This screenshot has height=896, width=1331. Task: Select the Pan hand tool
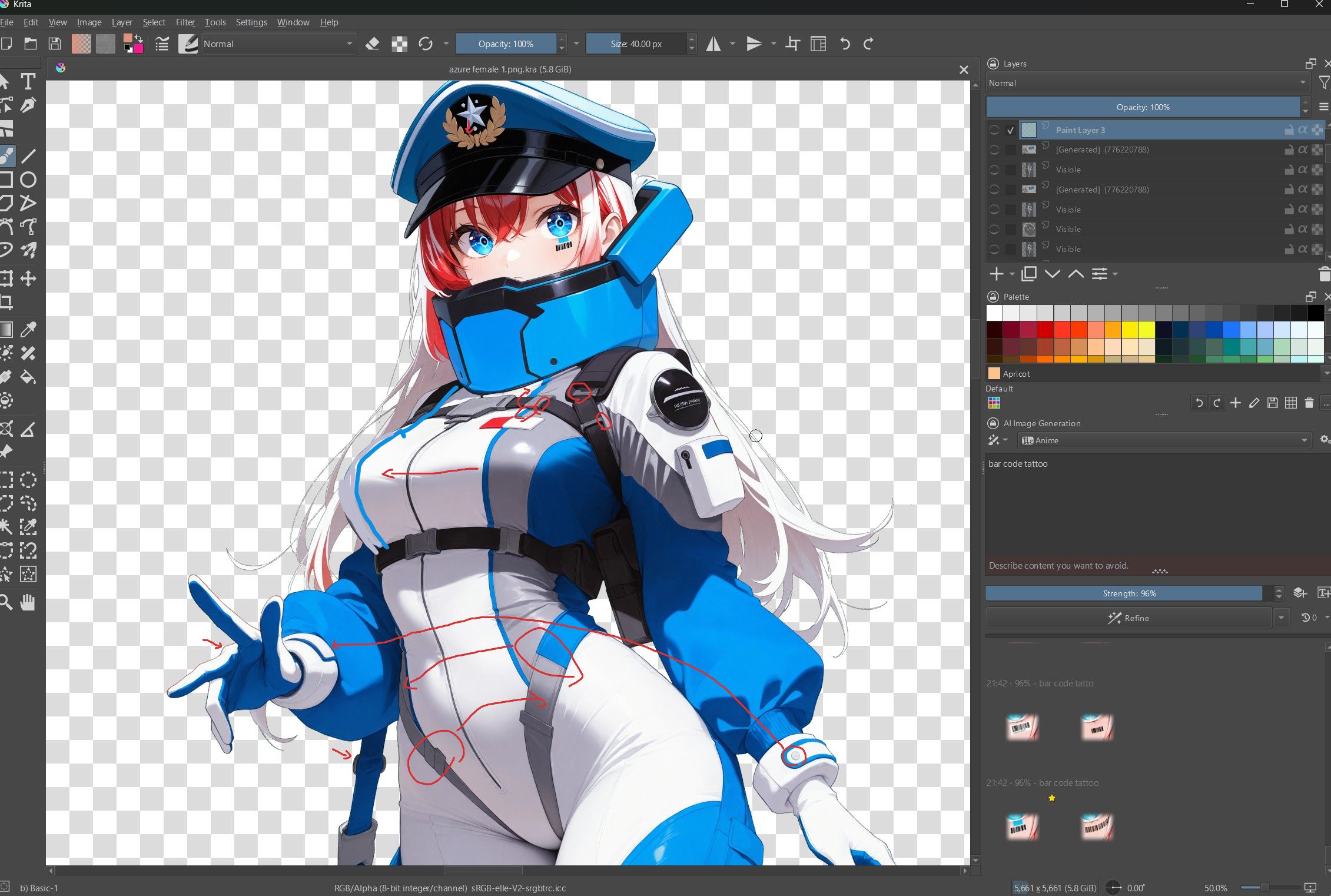coord(28,602)
